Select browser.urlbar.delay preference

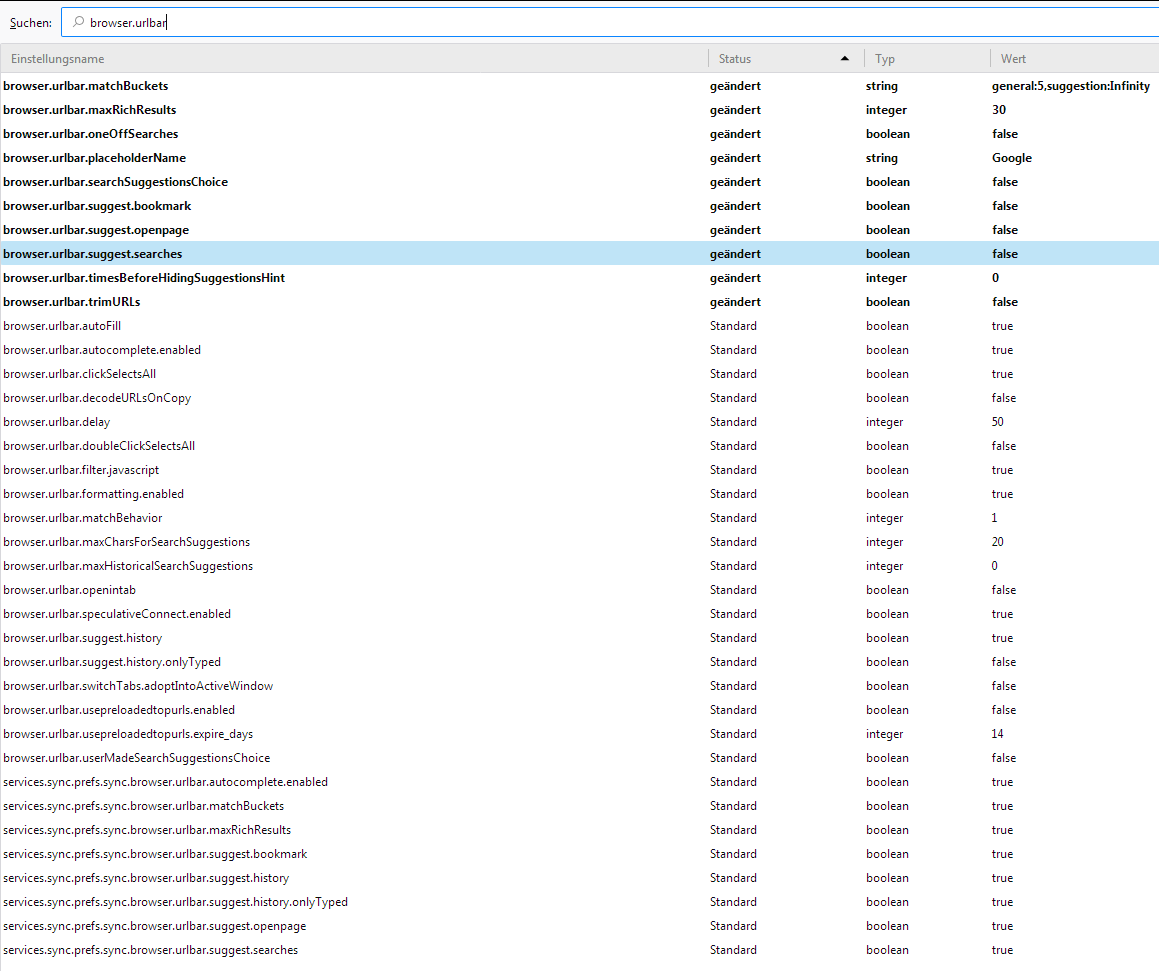pos(580,422)
